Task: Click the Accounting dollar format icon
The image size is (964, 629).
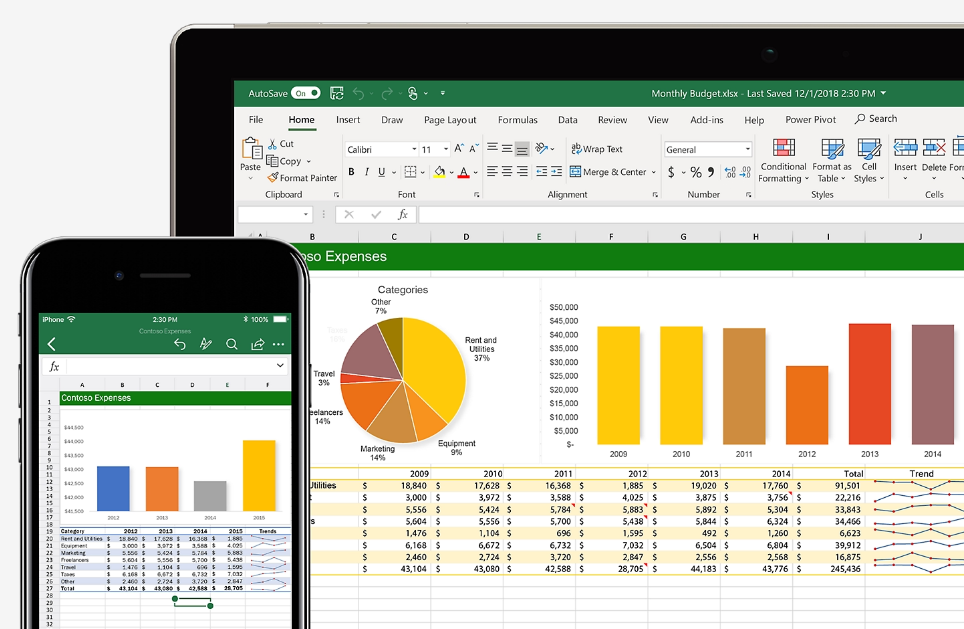Action: (671, 172)
